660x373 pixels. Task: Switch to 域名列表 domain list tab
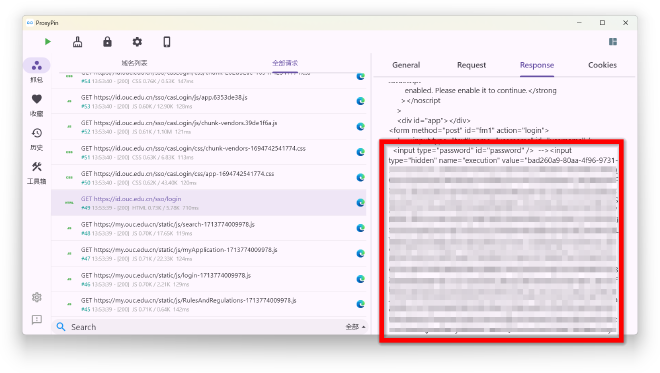[x=134, y=63]
